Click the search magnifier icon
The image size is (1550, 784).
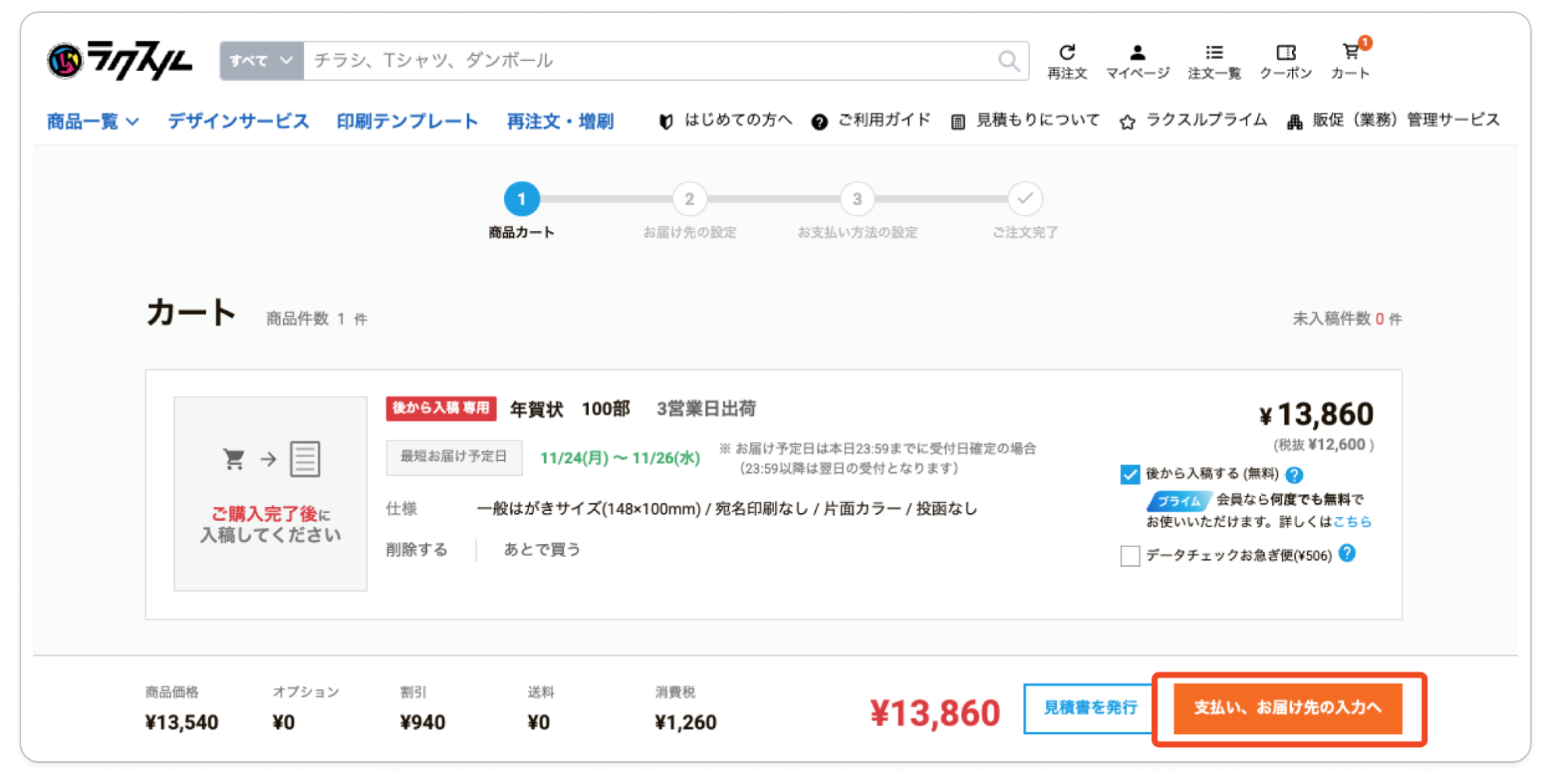point(1008,61)
